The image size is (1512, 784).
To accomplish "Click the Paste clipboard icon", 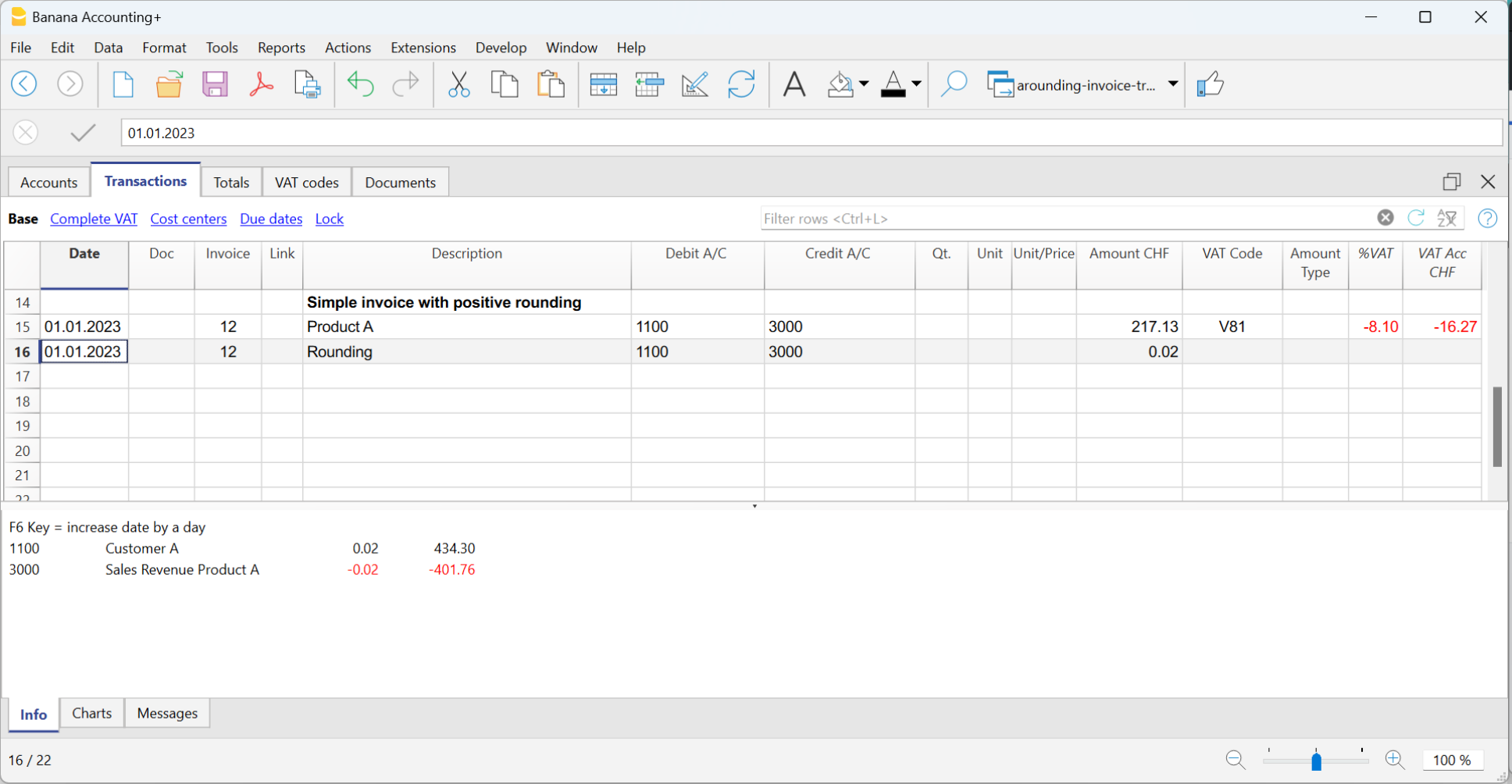I will (x=551, y=84).
